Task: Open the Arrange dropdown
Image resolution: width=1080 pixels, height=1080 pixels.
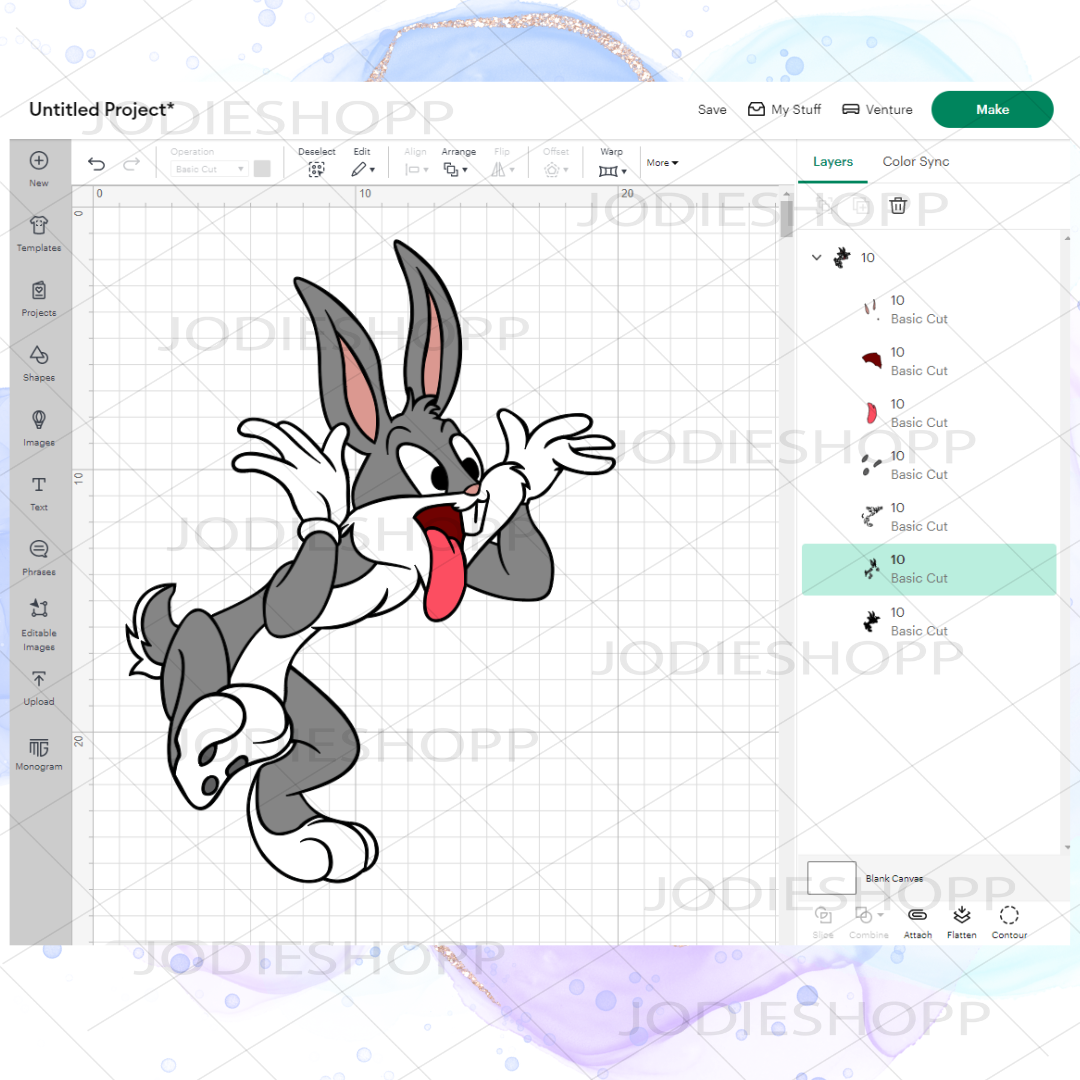Action: [455, 169]
